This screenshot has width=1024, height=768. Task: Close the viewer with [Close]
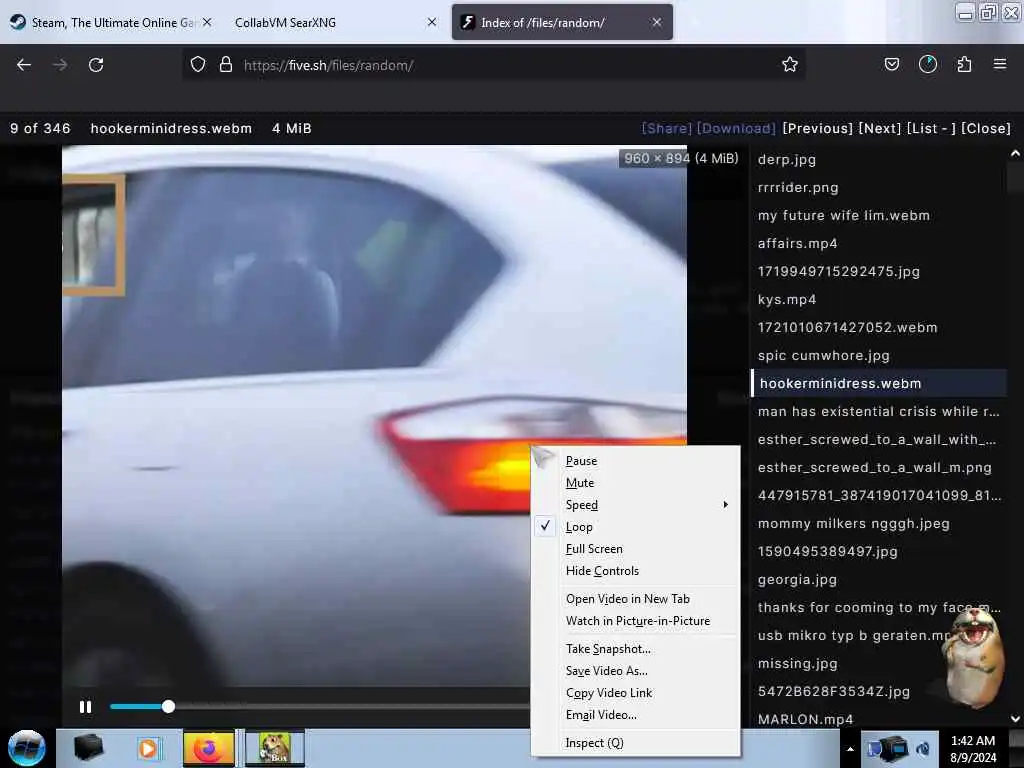click(985, 128)
